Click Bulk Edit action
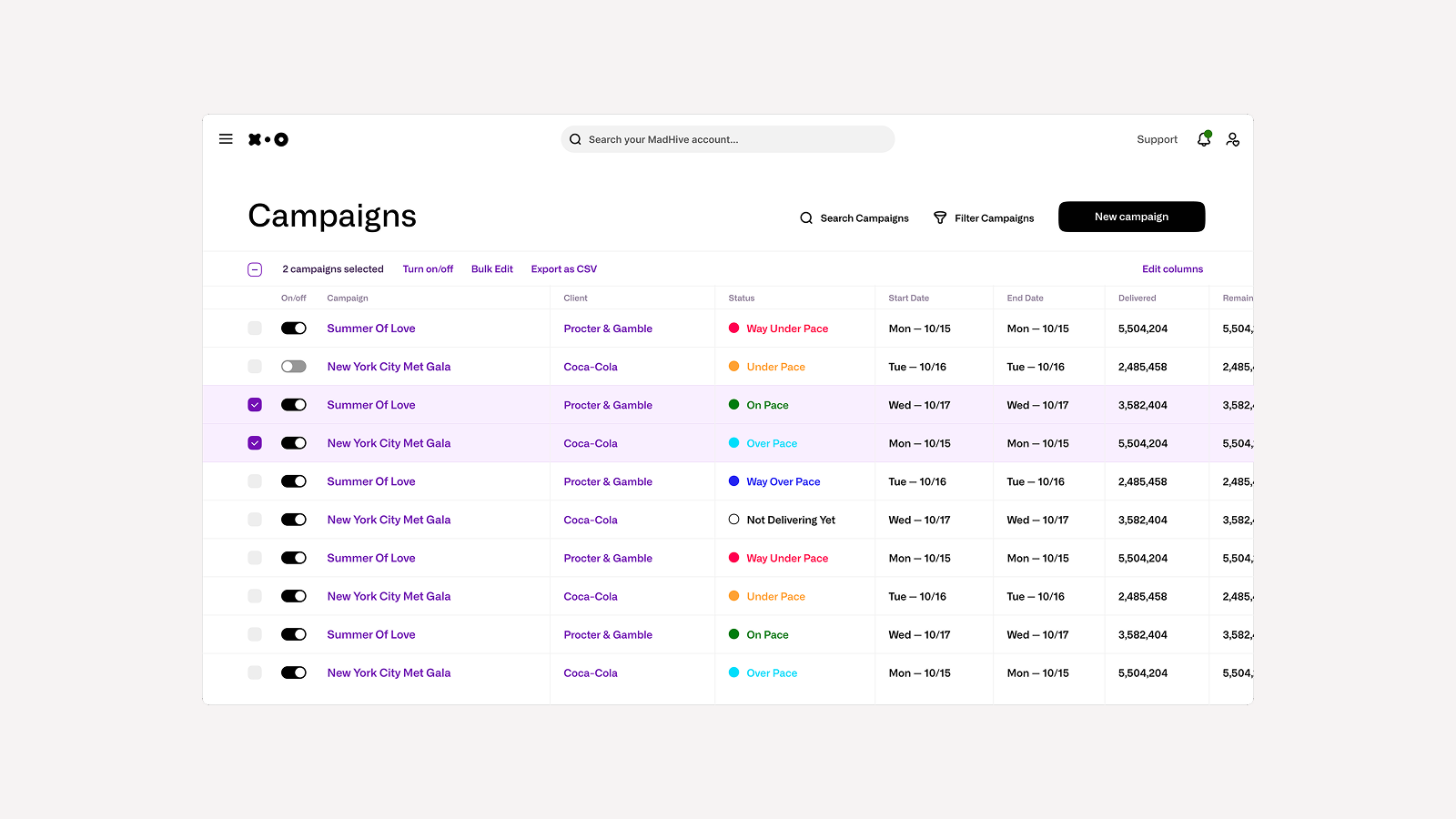Image resolution: width=1456 pixels, height=819 pixels. 491,269
